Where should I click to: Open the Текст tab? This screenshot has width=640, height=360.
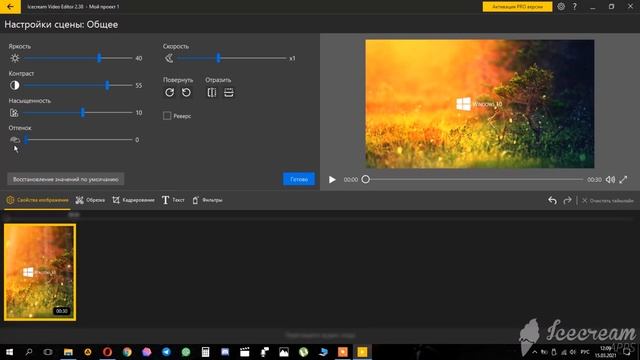click(x=173, y=200)
